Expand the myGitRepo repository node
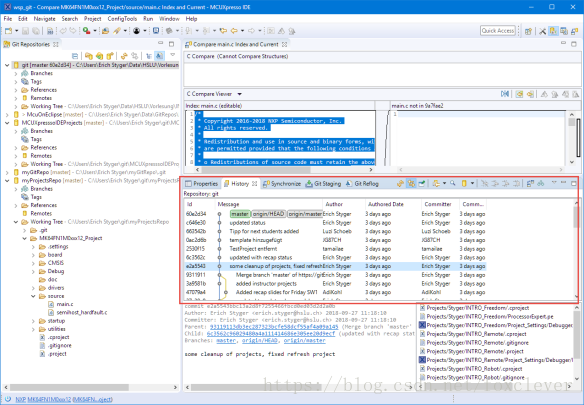584x405 pixels. (7, 173)
